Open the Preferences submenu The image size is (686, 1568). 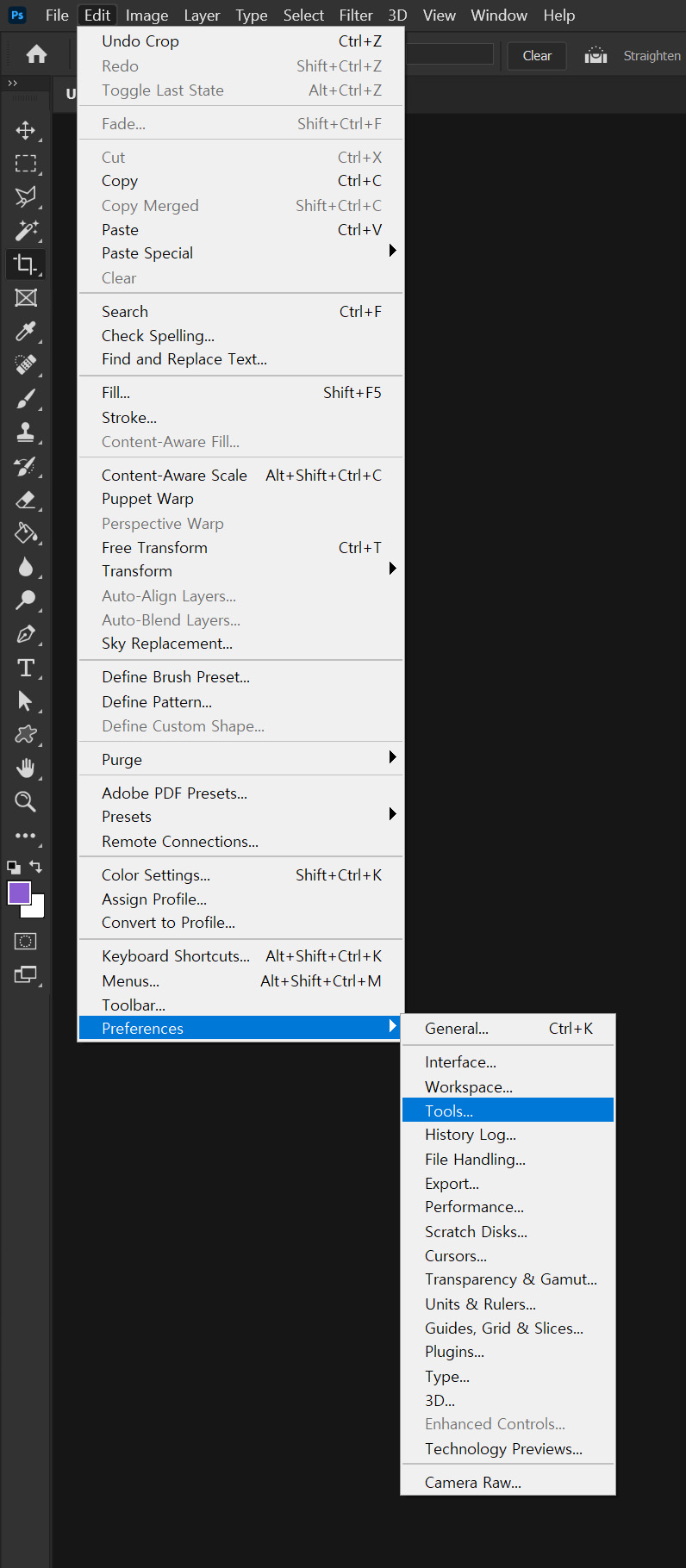tap(240, 1028)
